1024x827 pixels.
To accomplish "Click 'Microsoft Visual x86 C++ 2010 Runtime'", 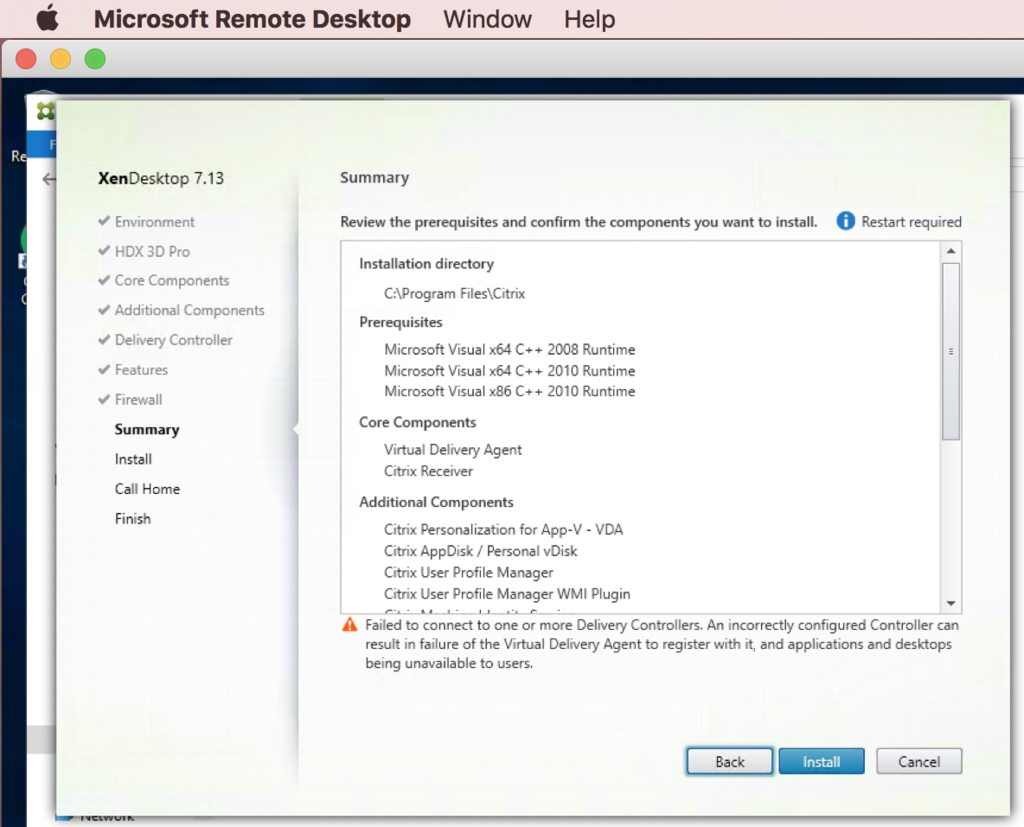I will [x=509, y=391].
